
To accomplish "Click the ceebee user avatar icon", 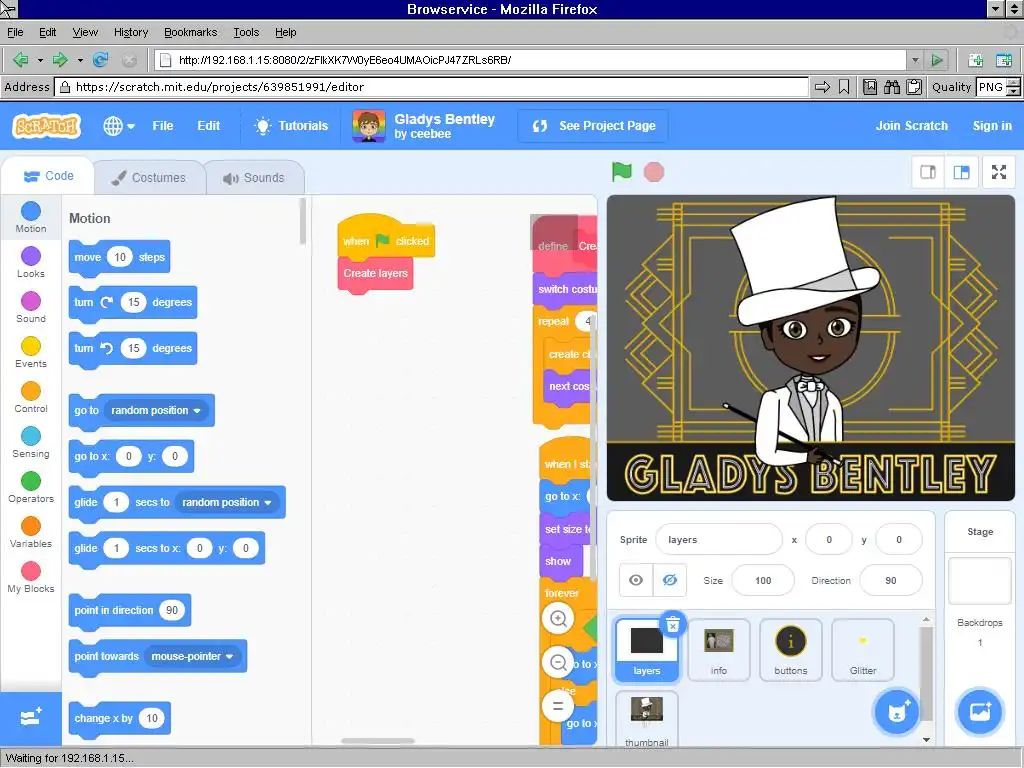I will [x=368, y=125].
